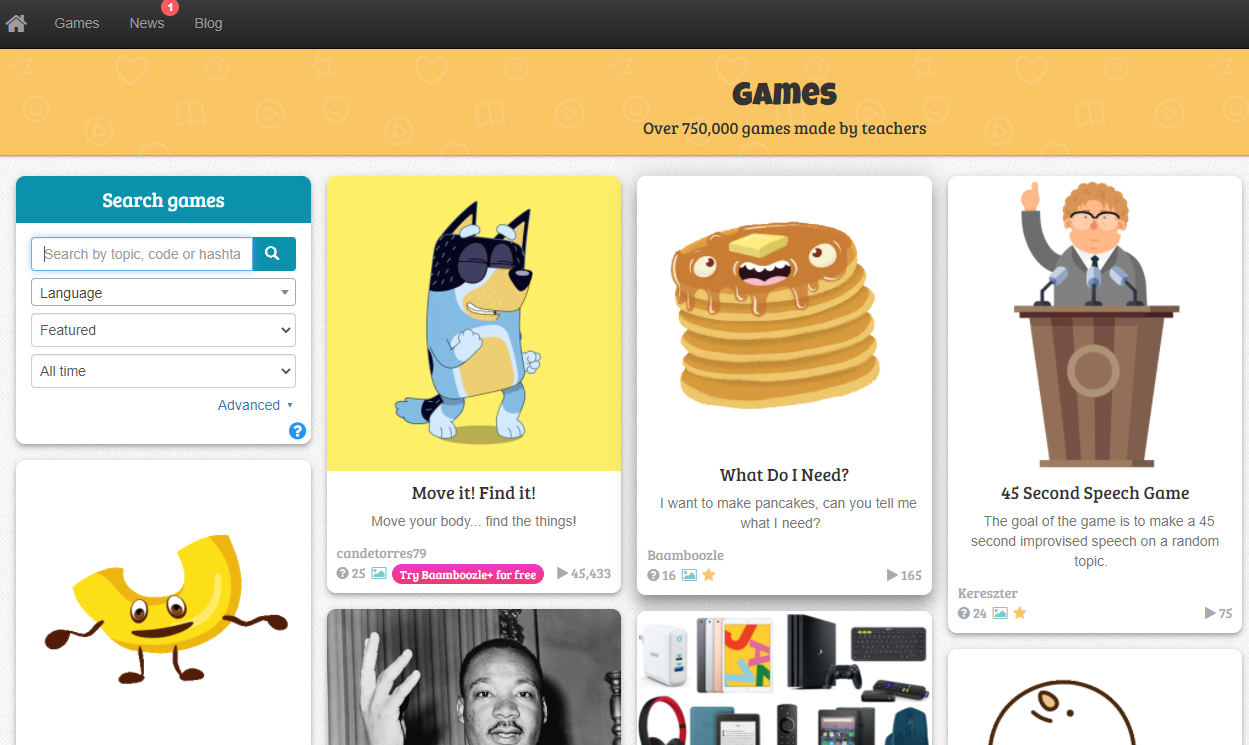The width and height of the screenshot is (1249, 745).
Task: Open the Games menu item
Action: coord(77,23)
